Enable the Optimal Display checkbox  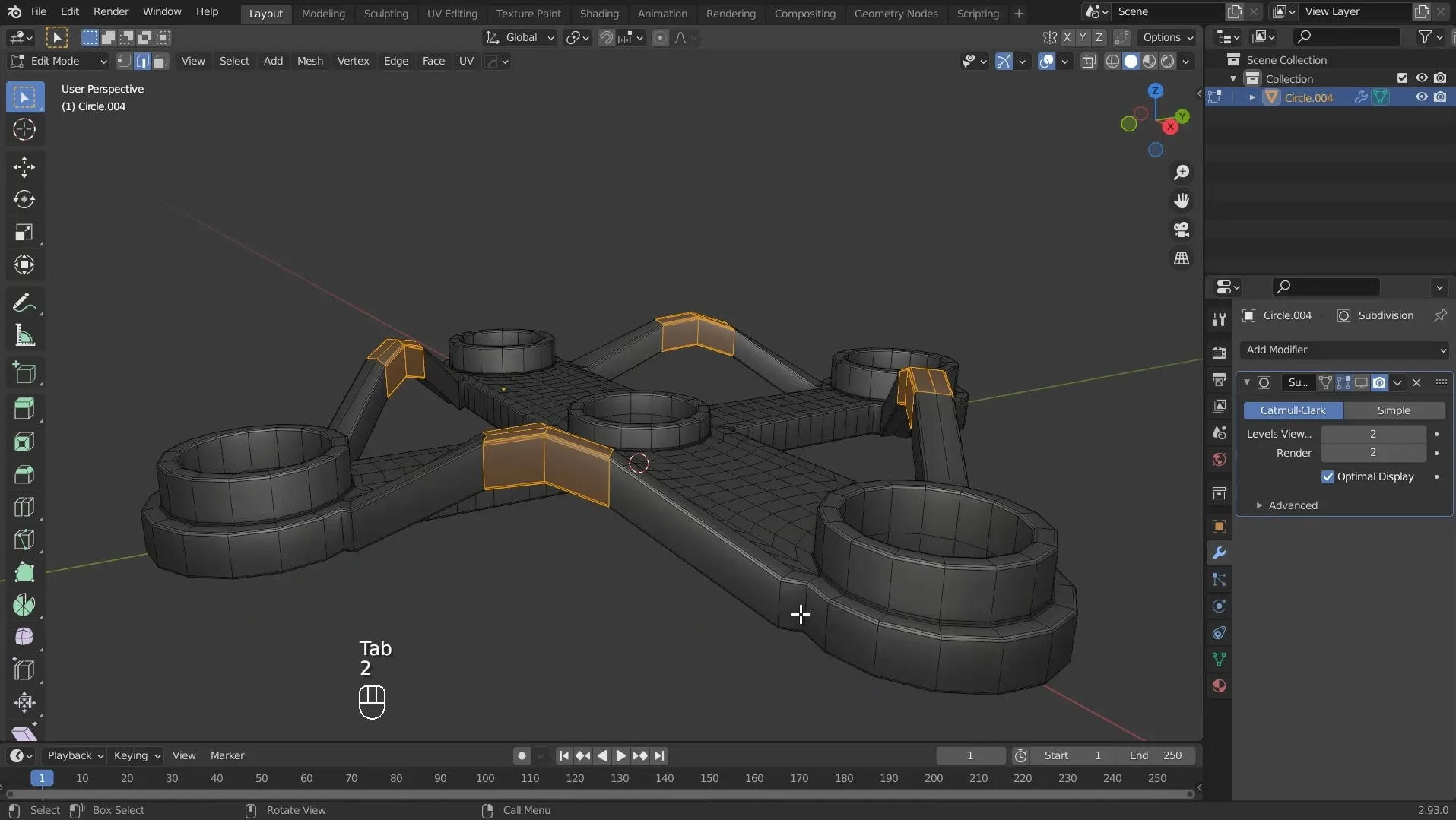[x=1328, y=476]
